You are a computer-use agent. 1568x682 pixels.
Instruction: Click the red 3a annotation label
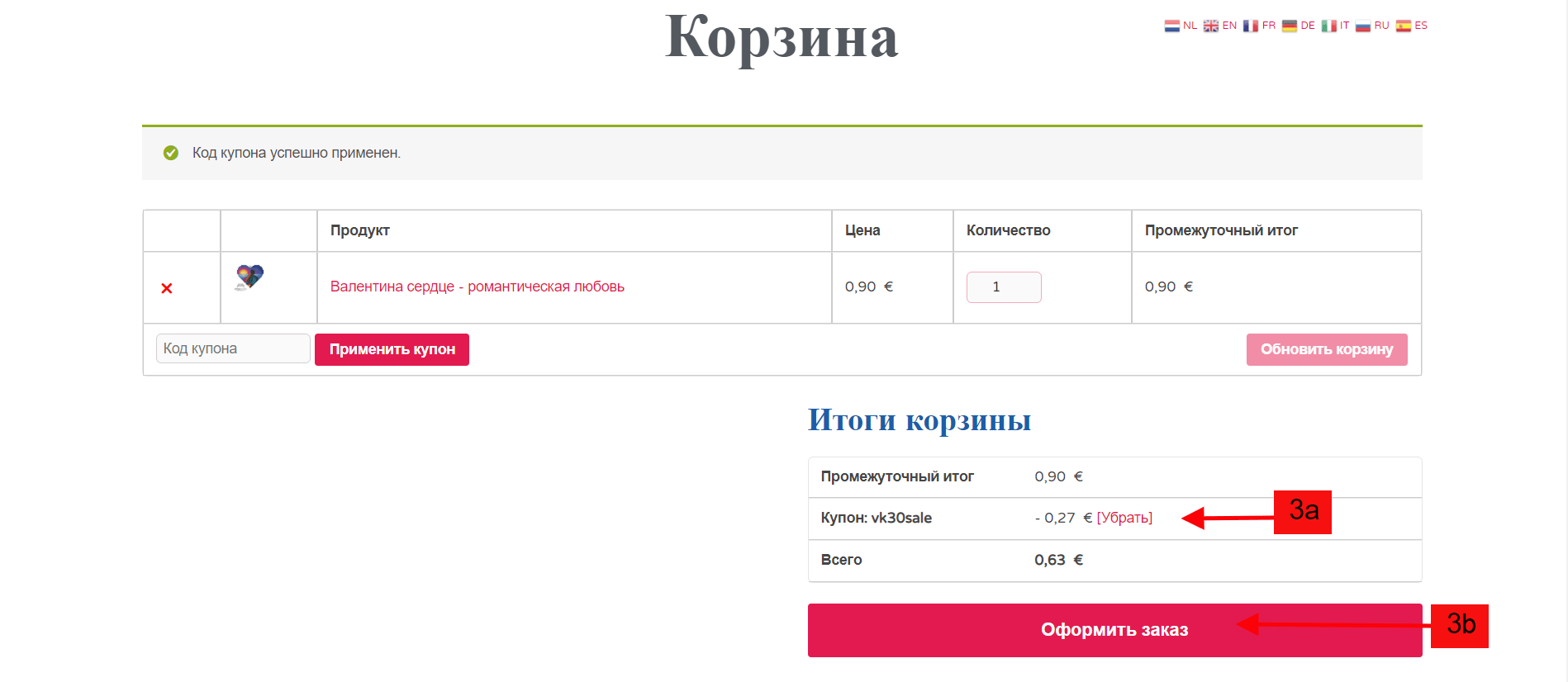1303,512
